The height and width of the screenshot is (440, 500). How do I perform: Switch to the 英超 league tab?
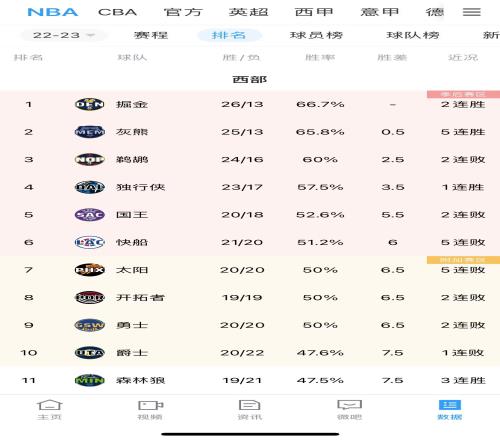tap(249, 12)
